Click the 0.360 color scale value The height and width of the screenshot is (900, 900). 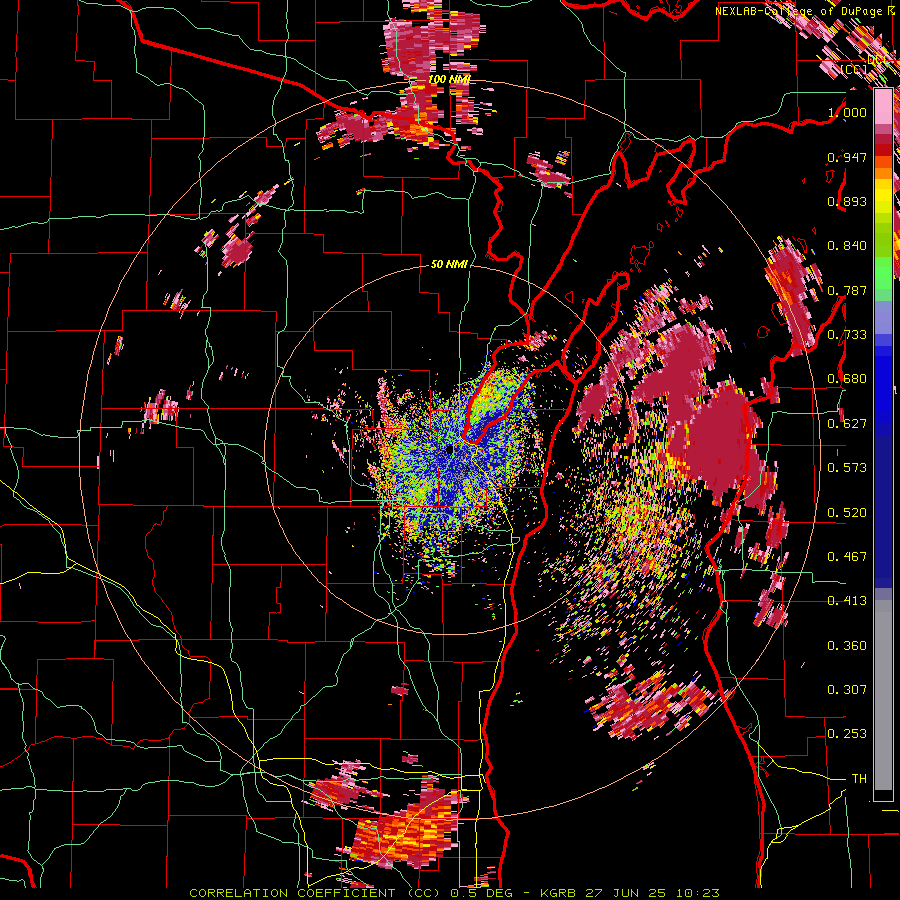(847, 646)
